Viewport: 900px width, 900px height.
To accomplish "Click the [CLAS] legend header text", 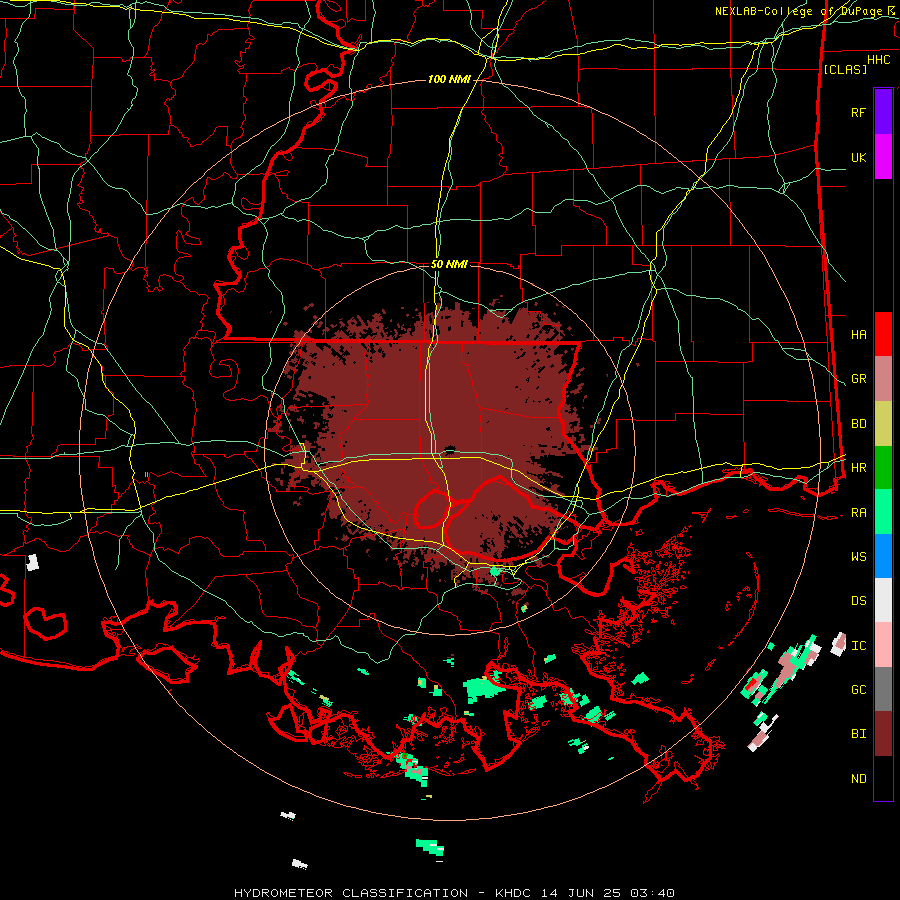I will (x=845, y=69).
